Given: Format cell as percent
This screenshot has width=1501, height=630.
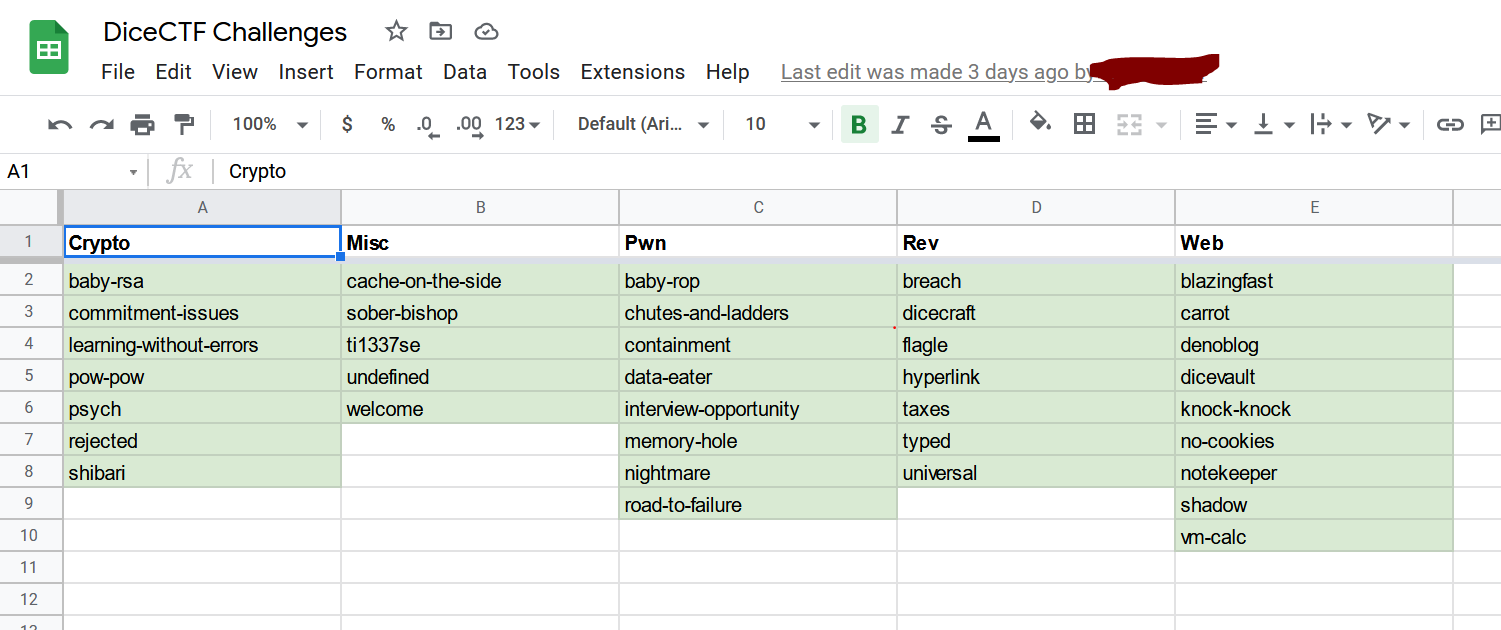Looking at the screenshot, I should point(388,124).
